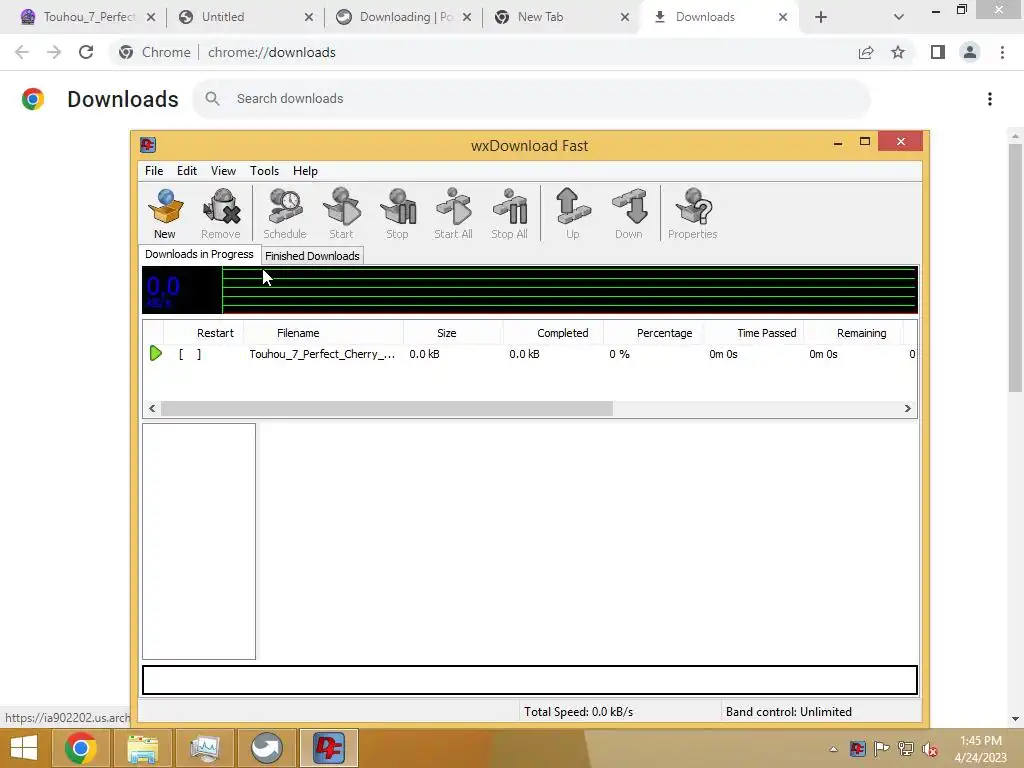This screenshot has width=1024, height=768.
Task: Open the Windows Start button
Action: pyautogui.click(x=24, y=748)
